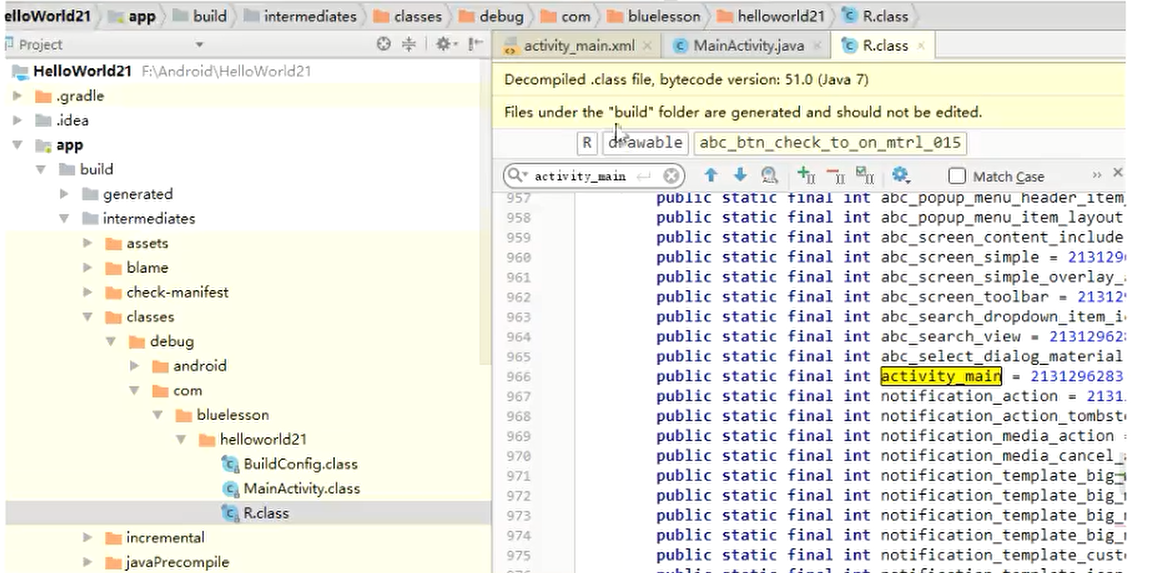Screen dimensions: 1170x573
Task: Select MainActivity.class file
Action: (301, 489)
